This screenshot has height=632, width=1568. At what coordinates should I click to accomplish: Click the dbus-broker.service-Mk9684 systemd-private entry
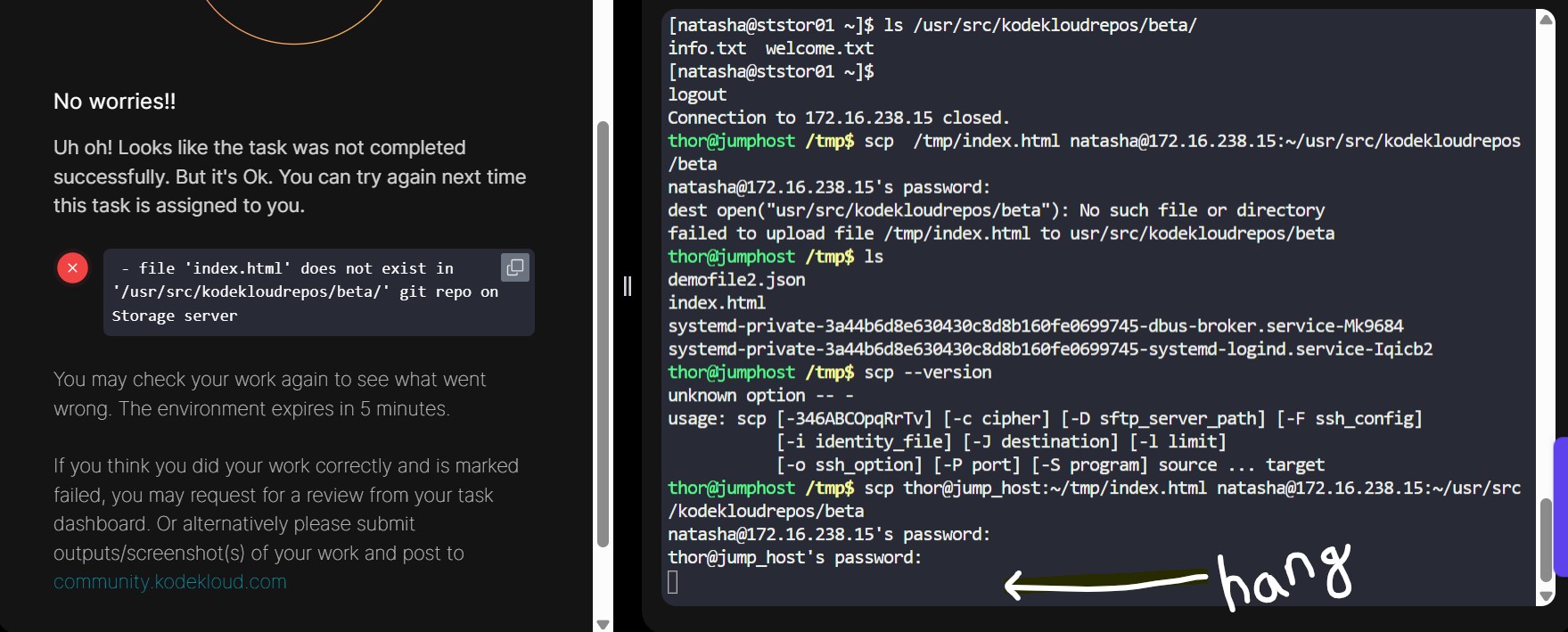1036,326
